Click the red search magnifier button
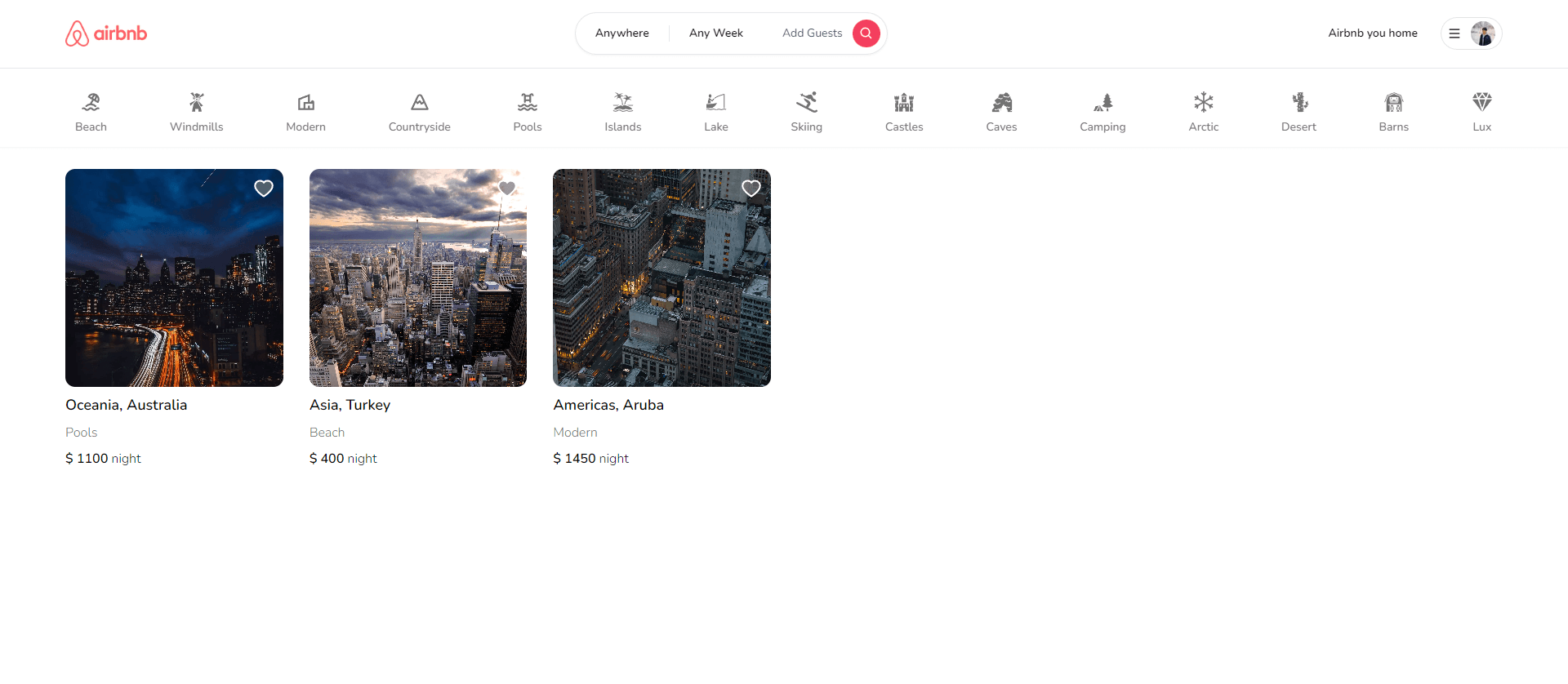Image resolution: width=1568 pixels, height=684 pixels. 866,33
